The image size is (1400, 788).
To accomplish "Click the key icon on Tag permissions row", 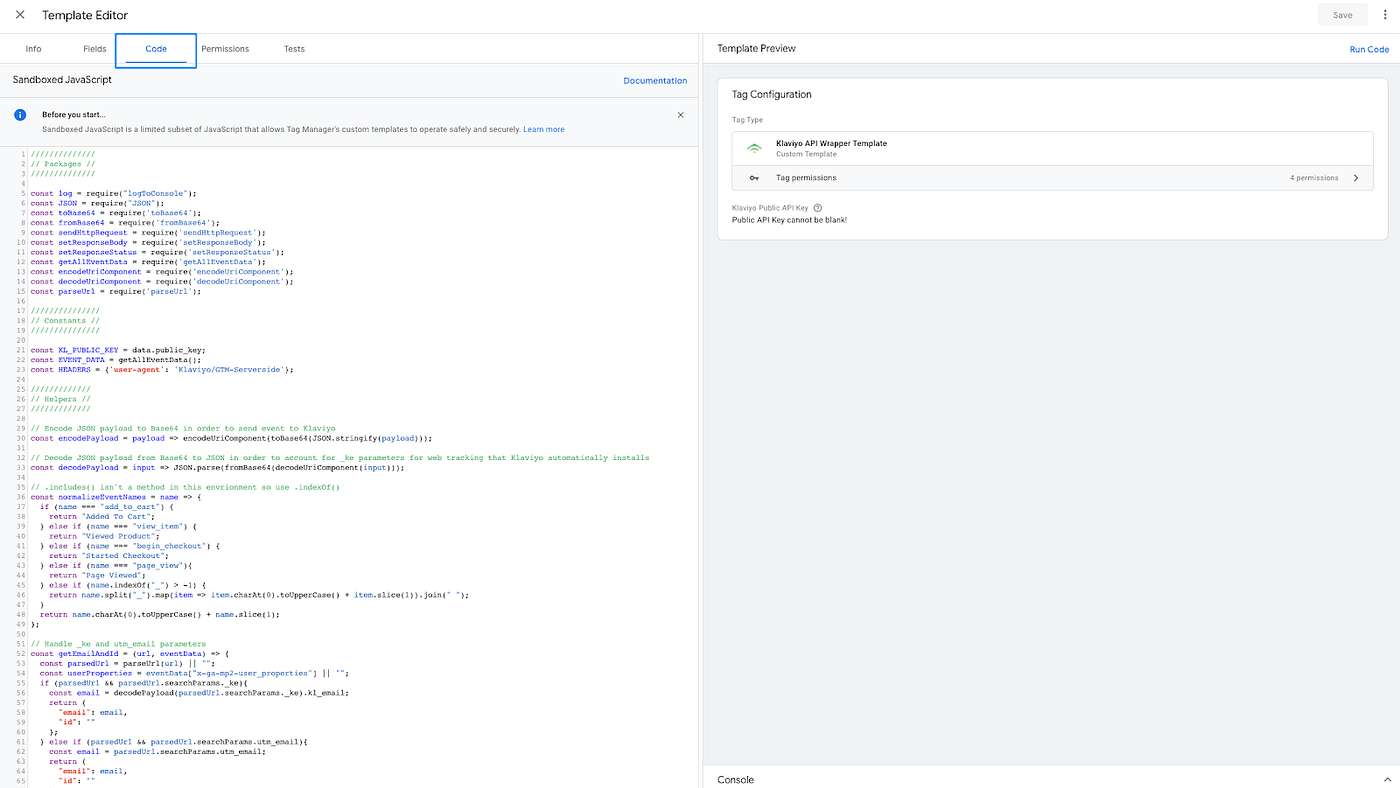I will [752, 176].
